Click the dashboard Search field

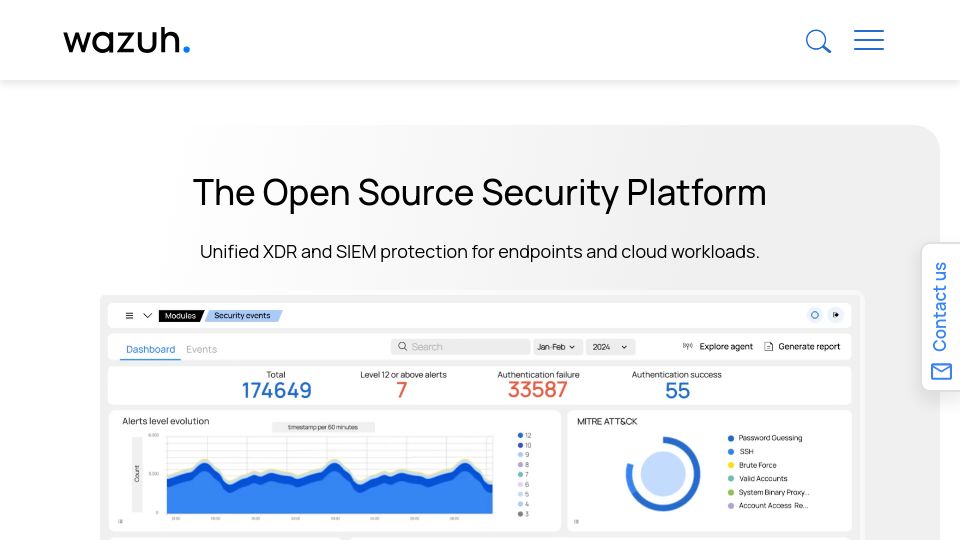click(460, 347)
